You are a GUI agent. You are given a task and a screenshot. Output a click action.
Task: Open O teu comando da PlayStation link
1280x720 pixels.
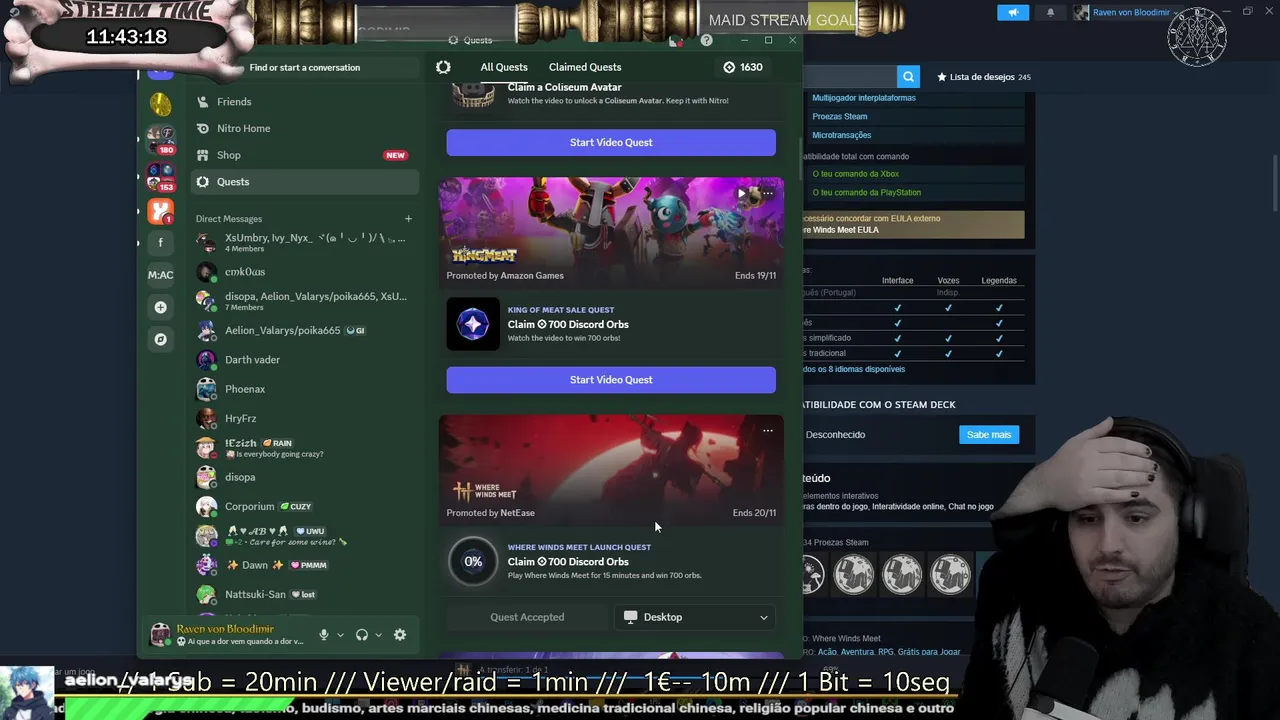(x=867, y=192)
